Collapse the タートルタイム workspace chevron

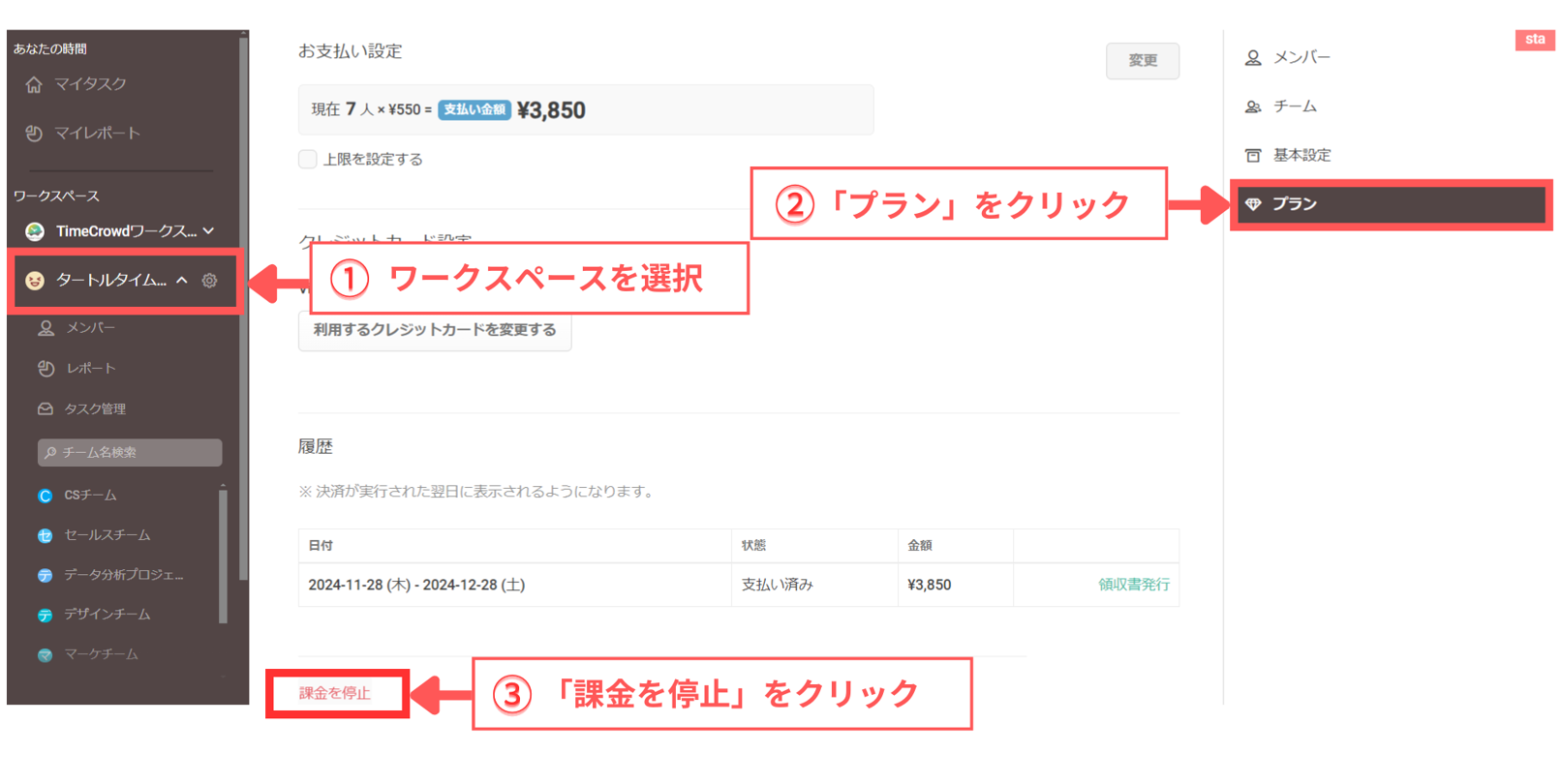(182, 281)
